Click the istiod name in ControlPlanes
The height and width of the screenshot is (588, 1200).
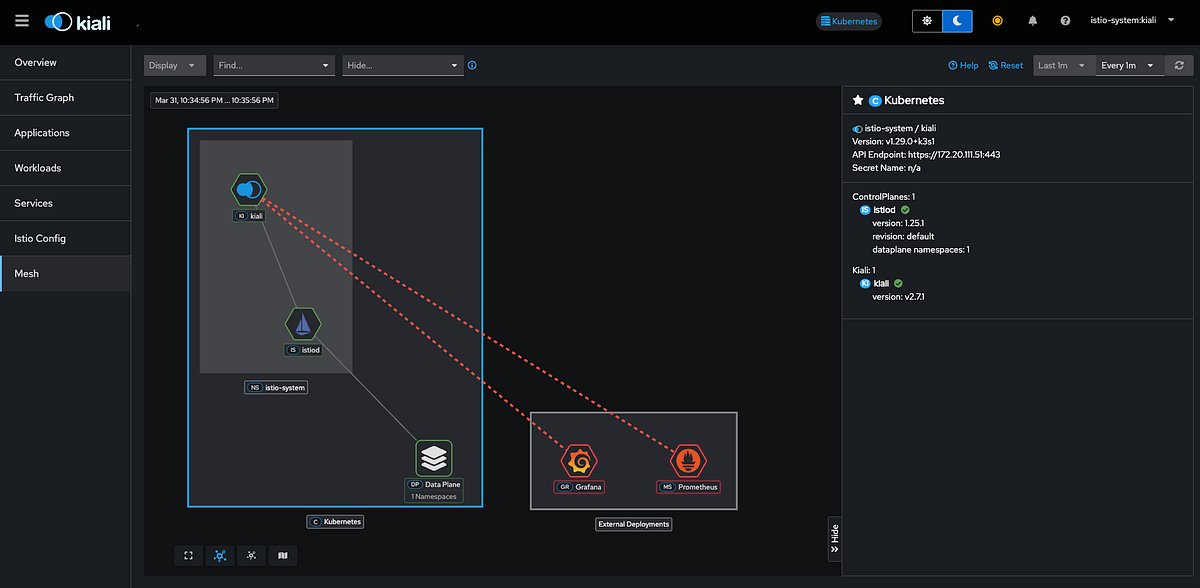tap(884, 210)
